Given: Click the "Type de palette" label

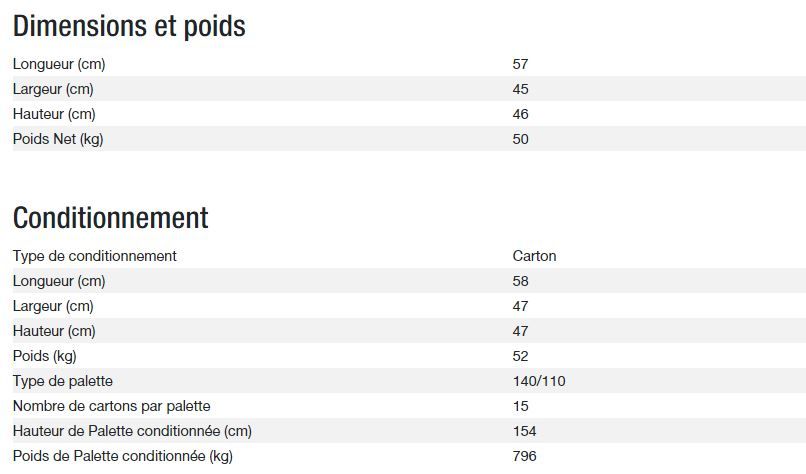Looking at the screenshot, I should [63, 381].
